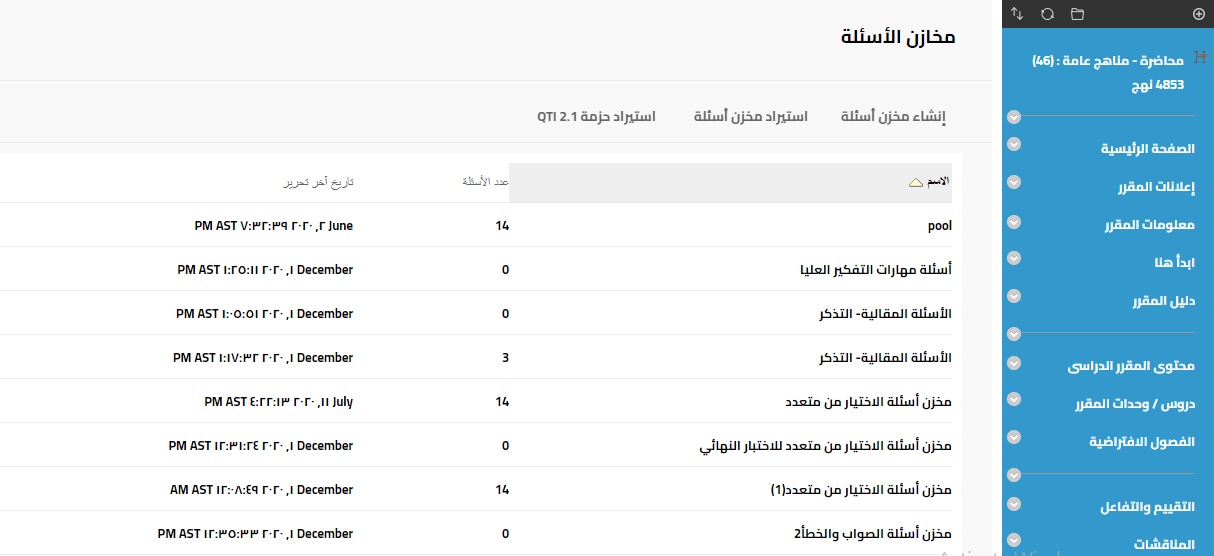The width and height of the screenshot is (1214, 556).
Task: Open chevron menu next to إعلانات المقرر
Action: 1014,182
